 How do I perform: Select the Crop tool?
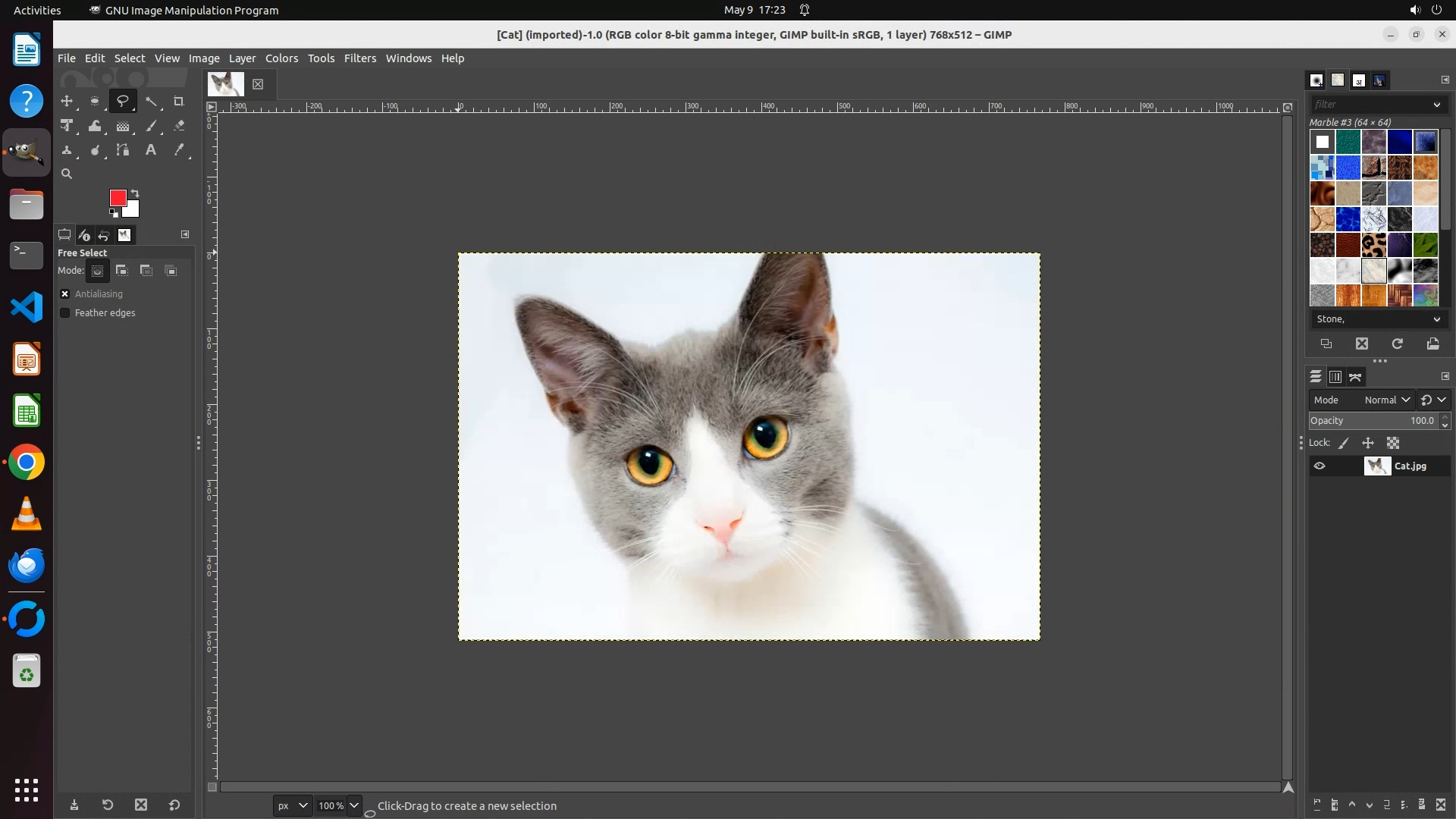coord(179,101)
